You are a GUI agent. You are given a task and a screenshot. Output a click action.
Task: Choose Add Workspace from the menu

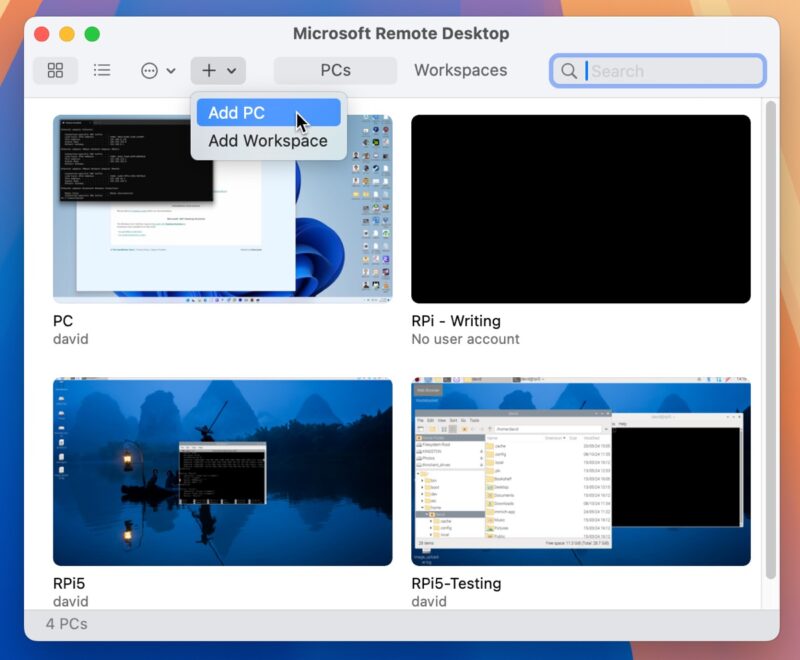click(267, 141)
